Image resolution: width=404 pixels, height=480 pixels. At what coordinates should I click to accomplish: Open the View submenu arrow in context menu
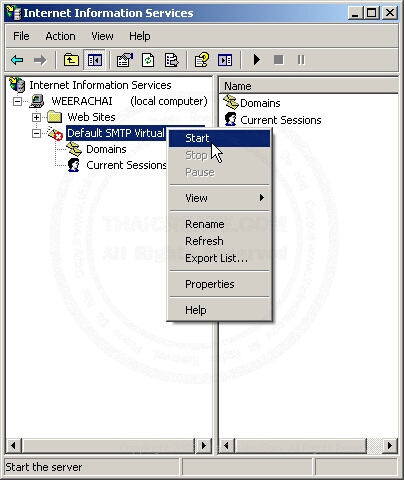click(x=262, y=198)
